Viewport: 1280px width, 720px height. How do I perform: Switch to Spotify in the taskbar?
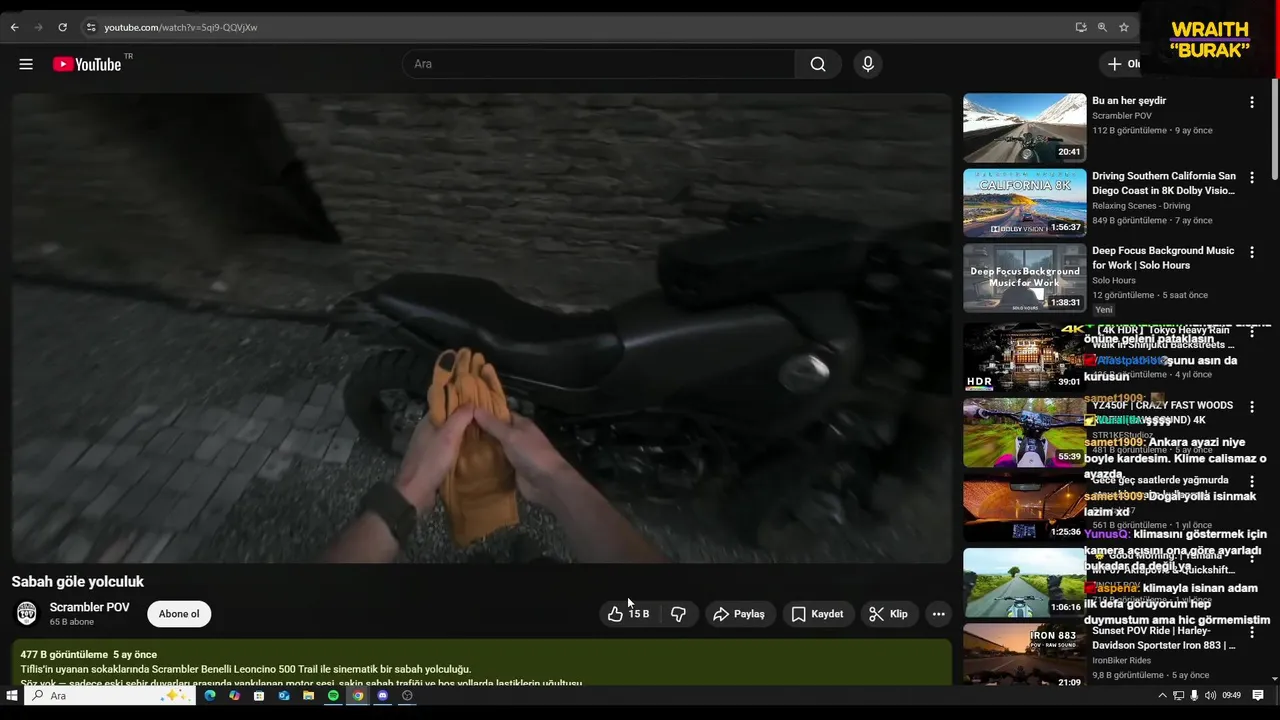[333, 695]
